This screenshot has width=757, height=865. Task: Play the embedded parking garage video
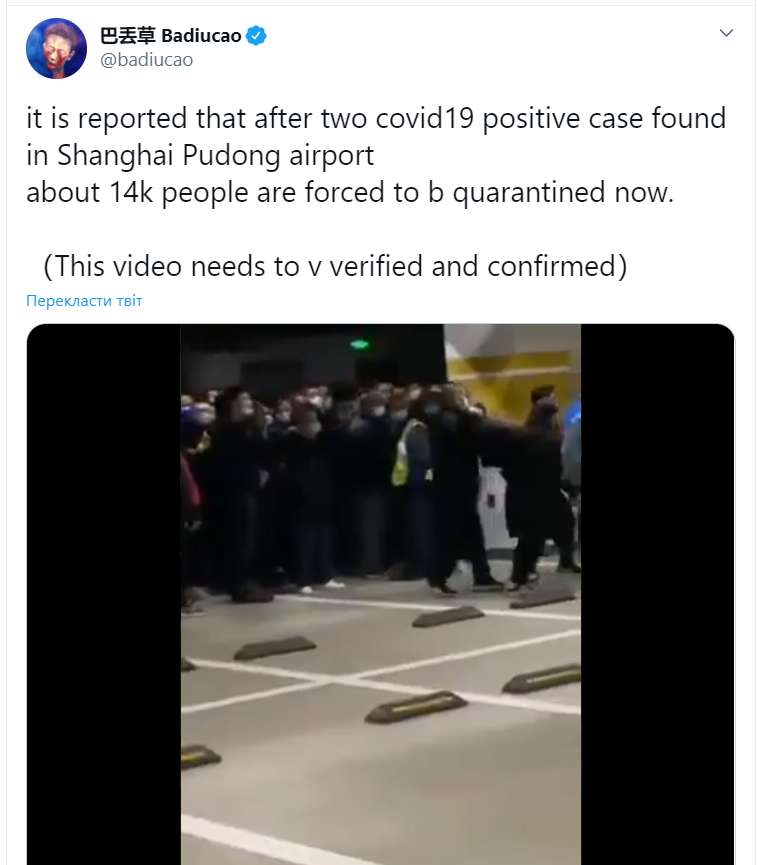click(380, 594)
